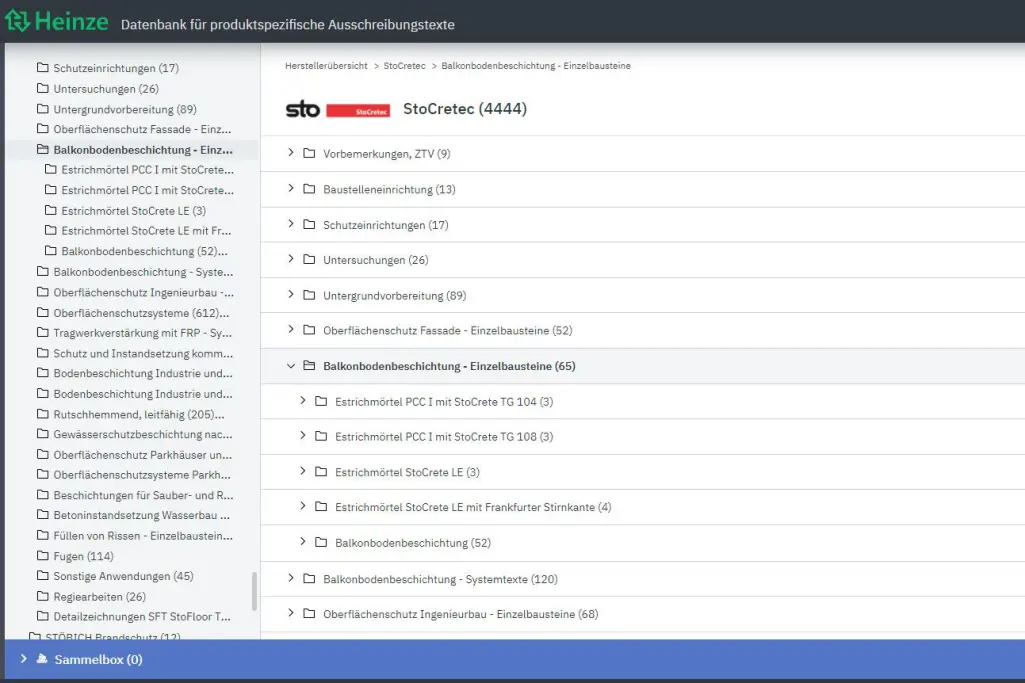Screen dimensions: 1025x683
Task: Expand Balkonbodenbeschichtung - Systemtexte (120) chevron
Action: pyautogui.click(x=291, y=578)
